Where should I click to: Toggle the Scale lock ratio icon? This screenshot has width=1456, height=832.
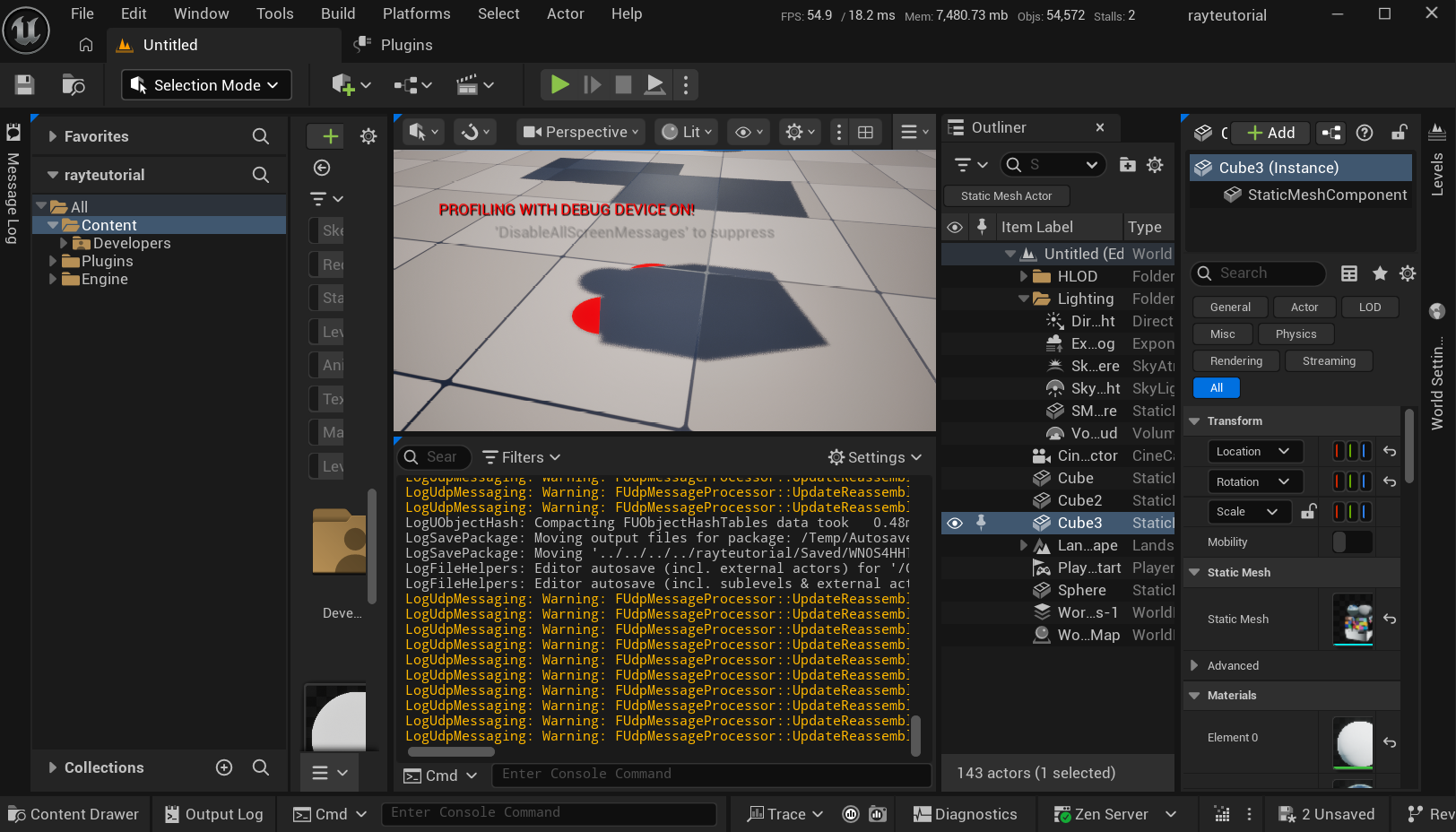(x=1309, y=512)
